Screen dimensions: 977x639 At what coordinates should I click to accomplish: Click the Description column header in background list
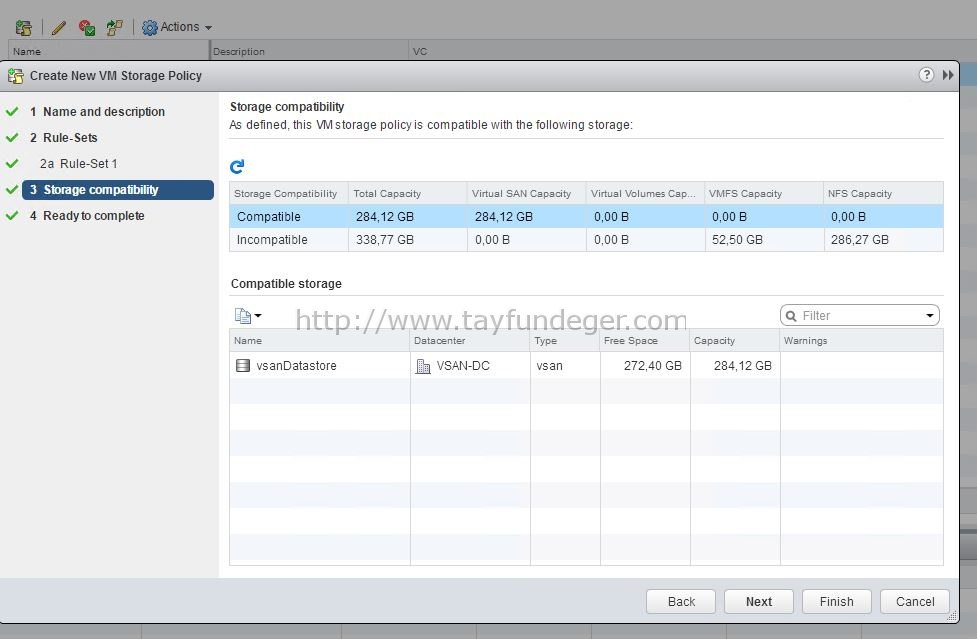coord(309,51)
